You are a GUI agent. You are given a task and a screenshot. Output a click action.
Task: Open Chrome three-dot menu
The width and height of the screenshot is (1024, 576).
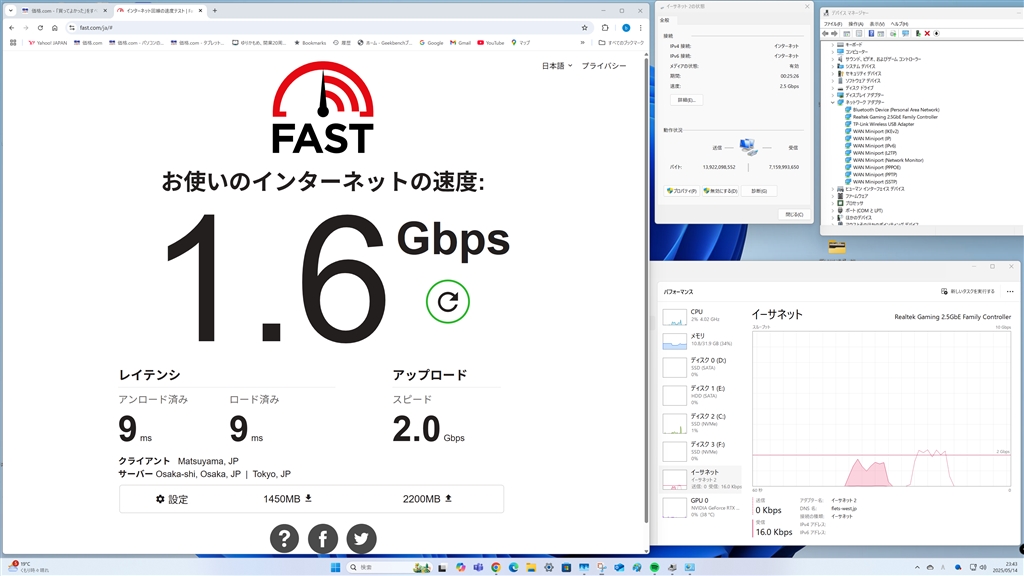(641, 28)
